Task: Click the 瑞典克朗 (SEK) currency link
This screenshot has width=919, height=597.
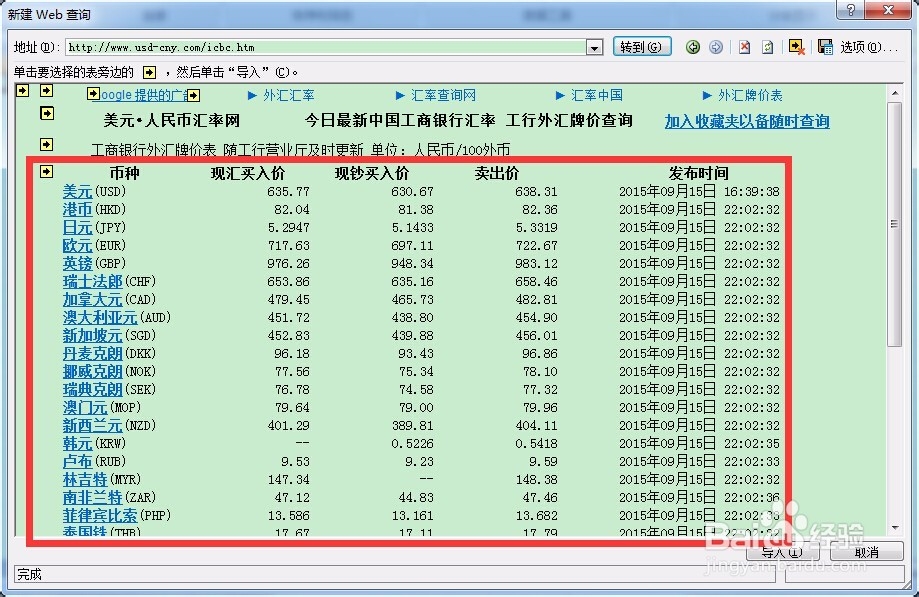Action: point(93,390)
